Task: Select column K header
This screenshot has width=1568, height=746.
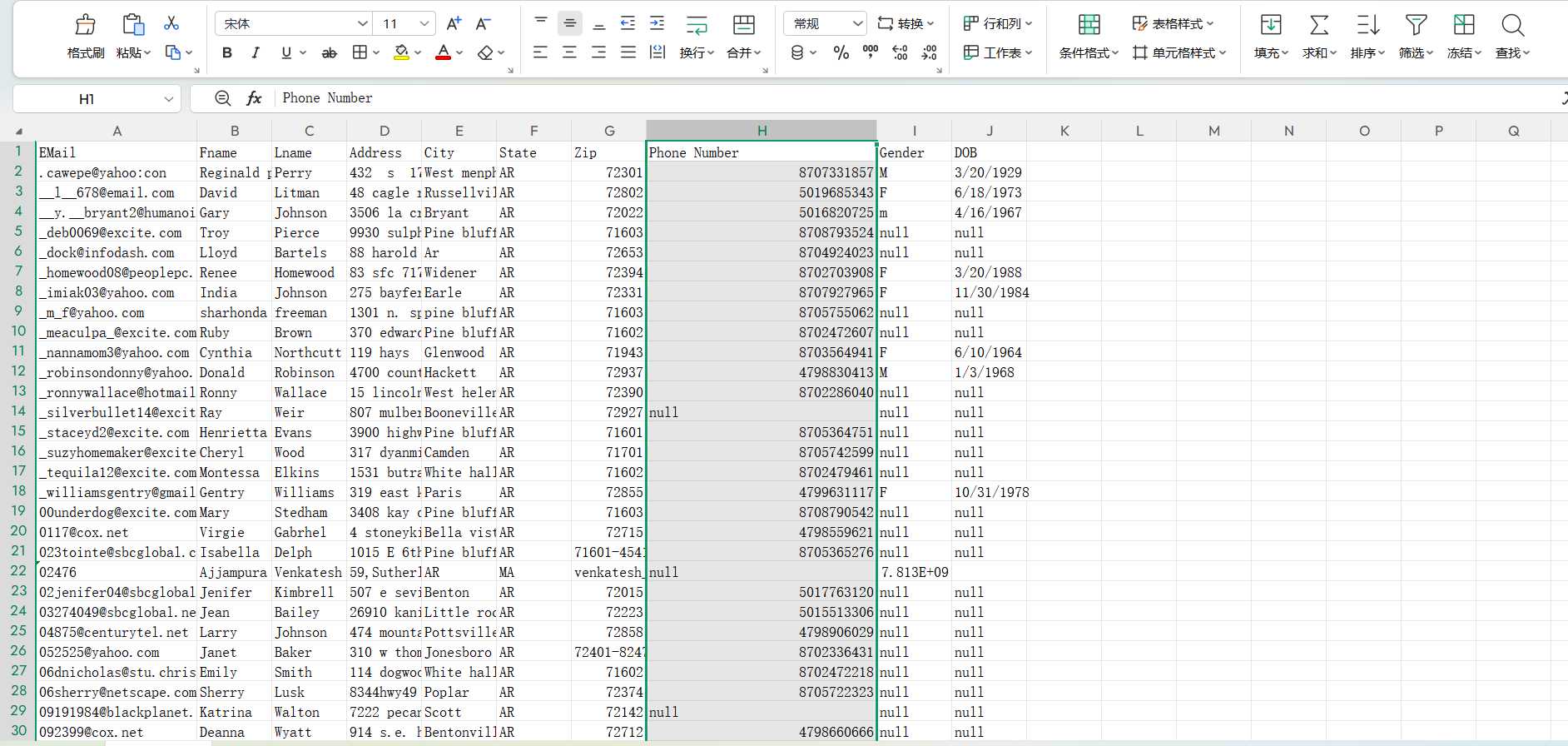Action: 1064,131
